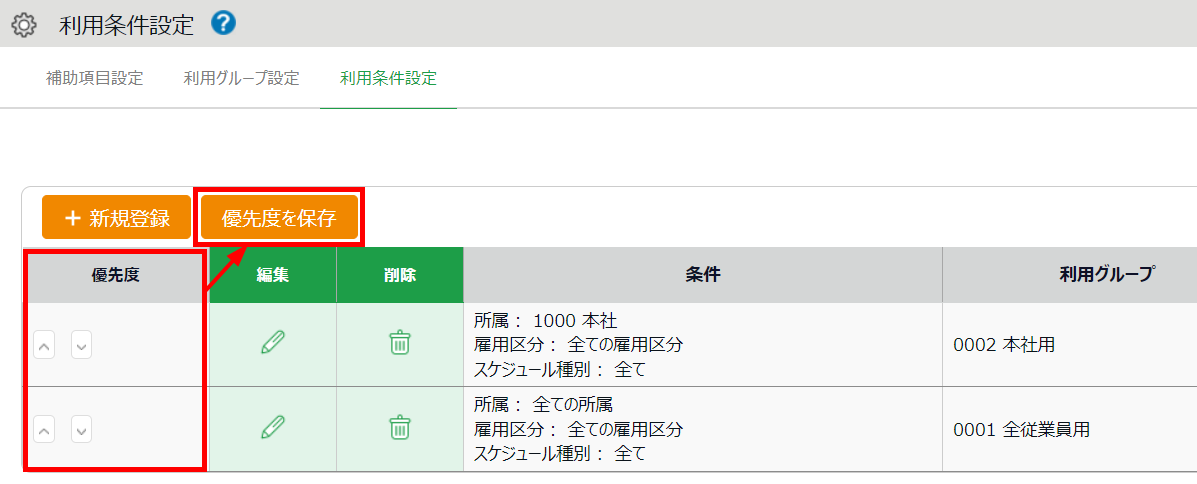This screenshot has width=1197, height=484.
Task: Click the 条件 column header
Action: pos(702,275)
